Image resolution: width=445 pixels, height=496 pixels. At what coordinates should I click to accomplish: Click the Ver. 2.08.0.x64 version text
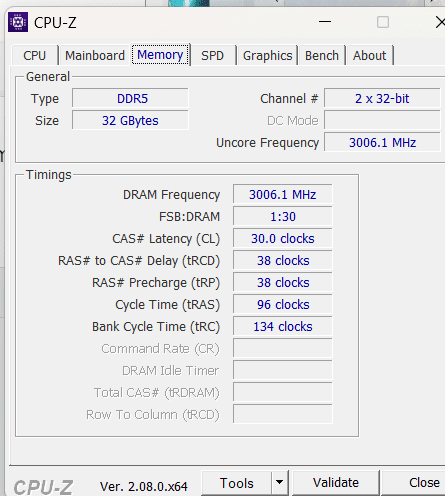(144, 487)
